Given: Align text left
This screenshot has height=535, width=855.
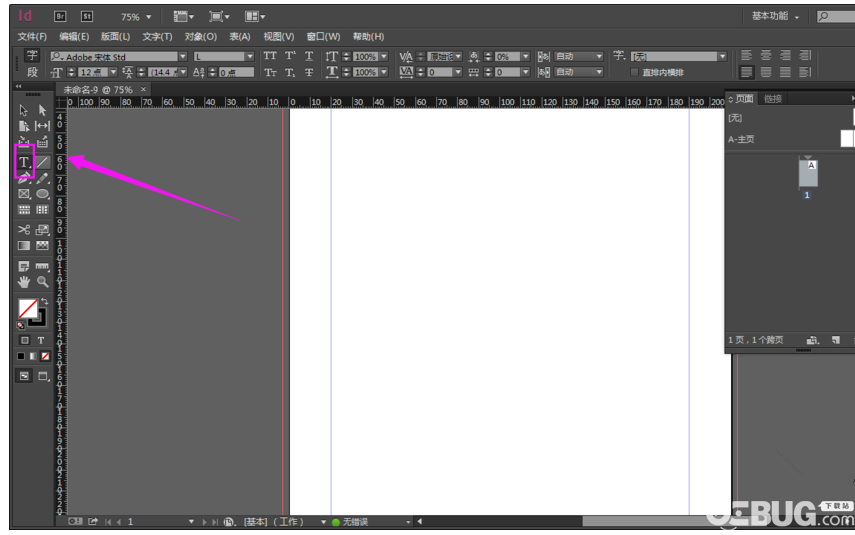Looking at the screenshot, I should coord(746,55).
